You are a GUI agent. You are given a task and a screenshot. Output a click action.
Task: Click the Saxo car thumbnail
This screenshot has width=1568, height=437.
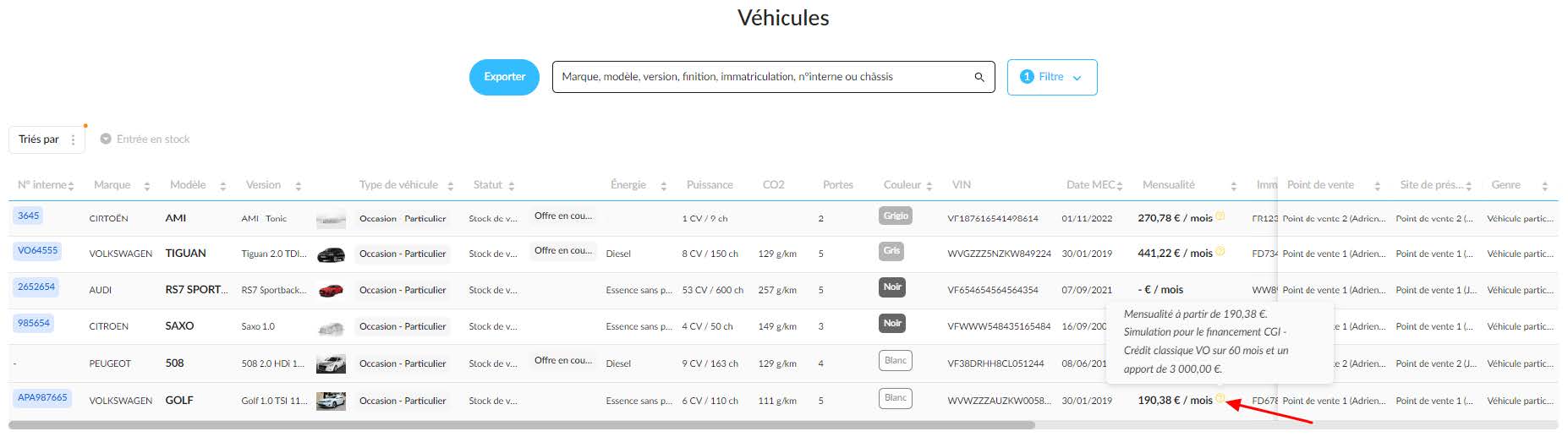click(x=331, y=327)
